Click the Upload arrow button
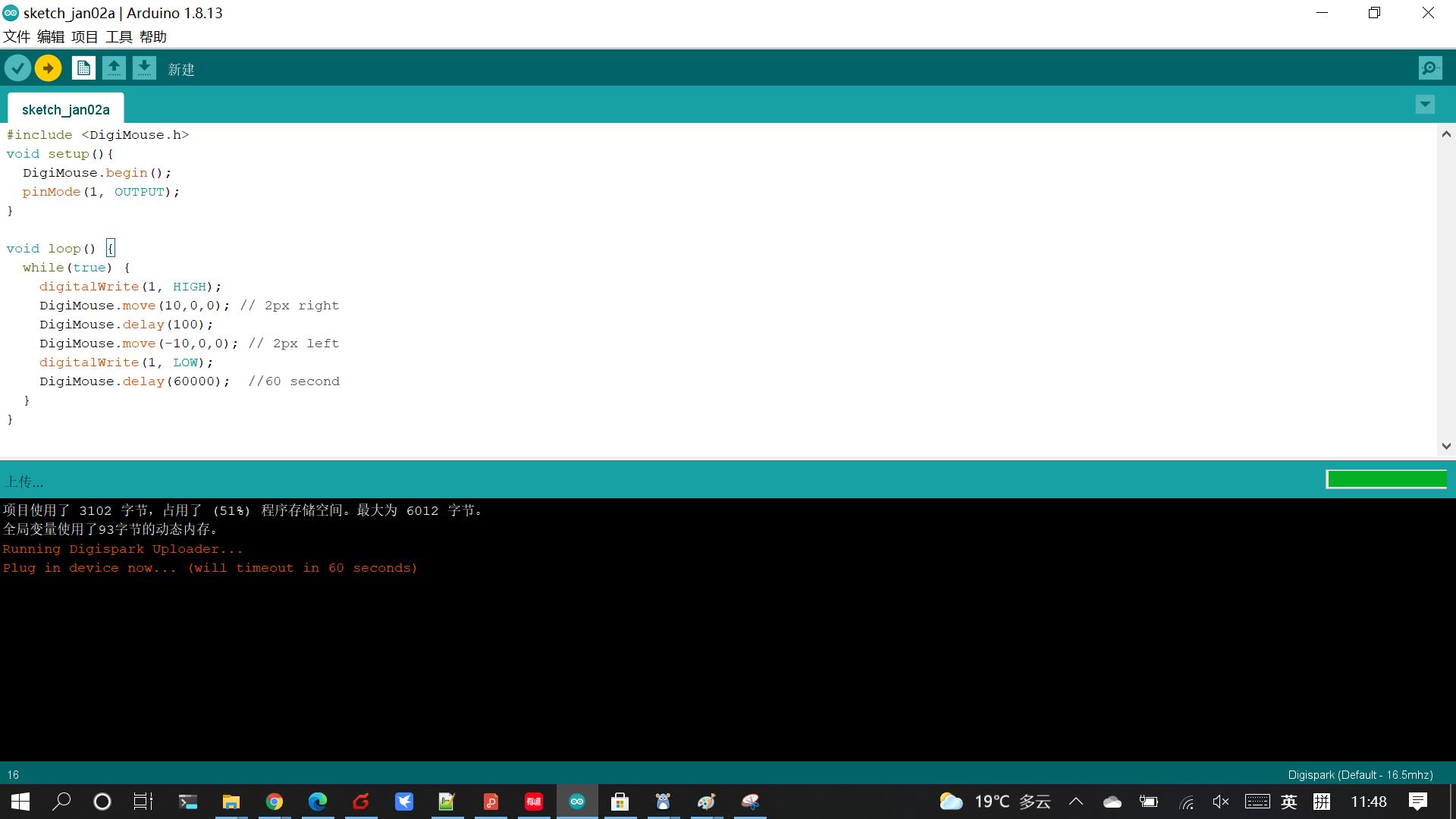This screenshot has width=1456, height=819. click(48, 68)
